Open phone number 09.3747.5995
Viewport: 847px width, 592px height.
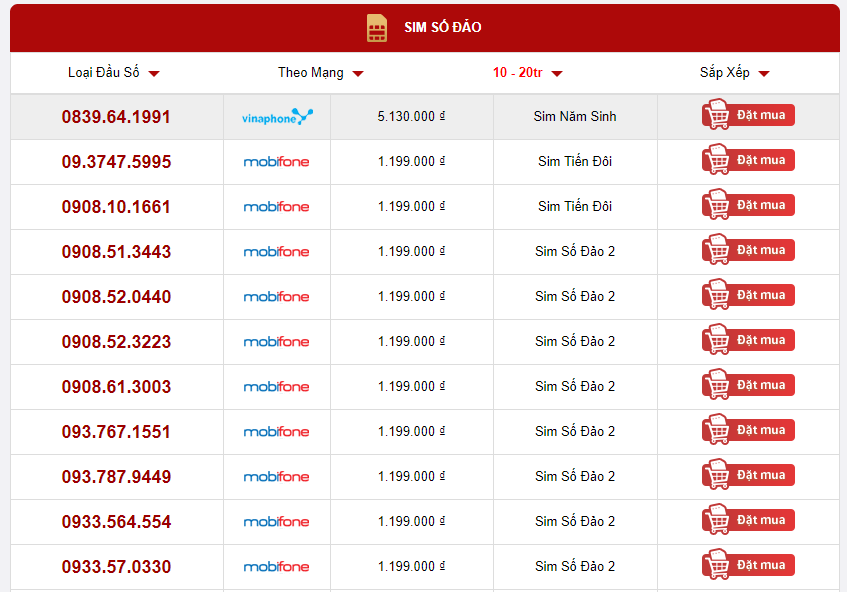pos(116,162)
